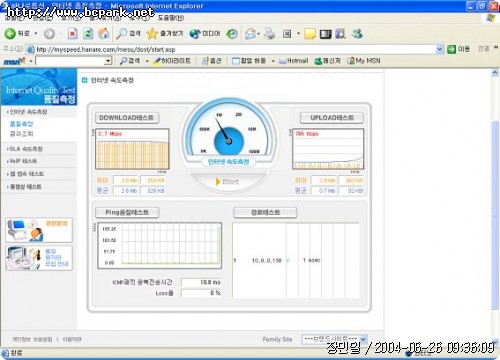Click the privacy policy footer link
This screenshot has width=500, height=360.
pos(32,339)
